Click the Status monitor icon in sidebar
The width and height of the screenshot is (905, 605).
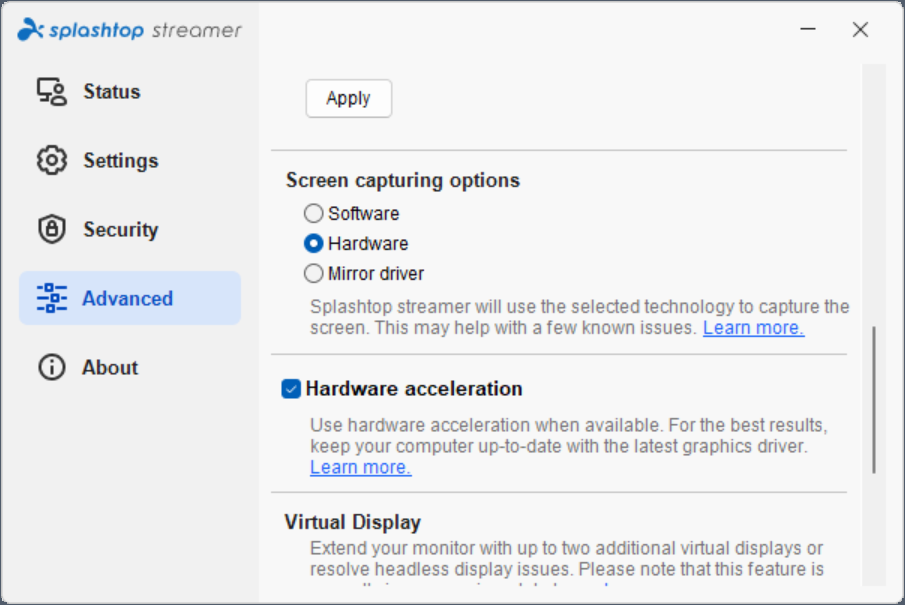[51, 91]
